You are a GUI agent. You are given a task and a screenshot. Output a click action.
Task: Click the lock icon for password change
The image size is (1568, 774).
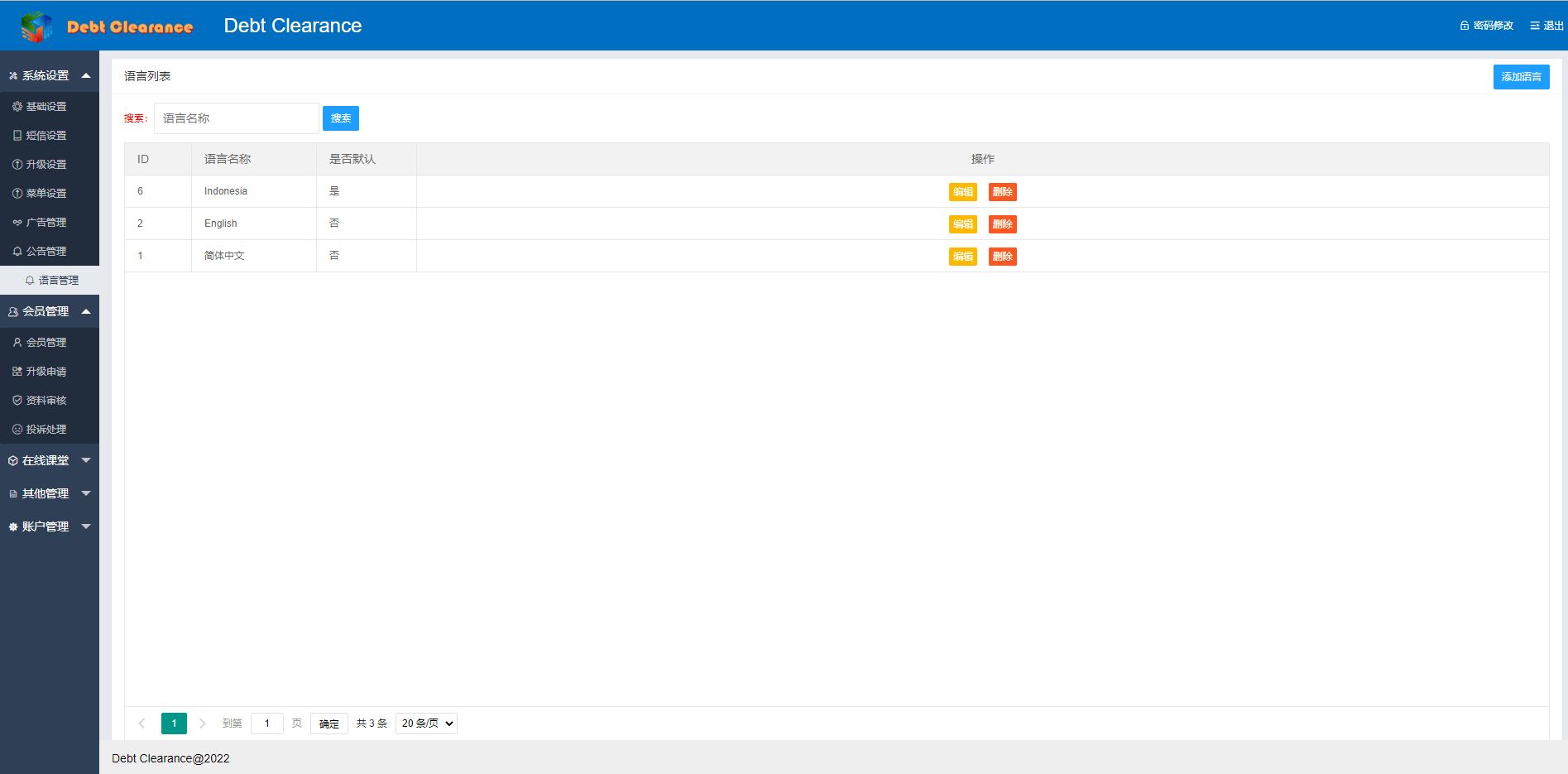[1464, 26]
